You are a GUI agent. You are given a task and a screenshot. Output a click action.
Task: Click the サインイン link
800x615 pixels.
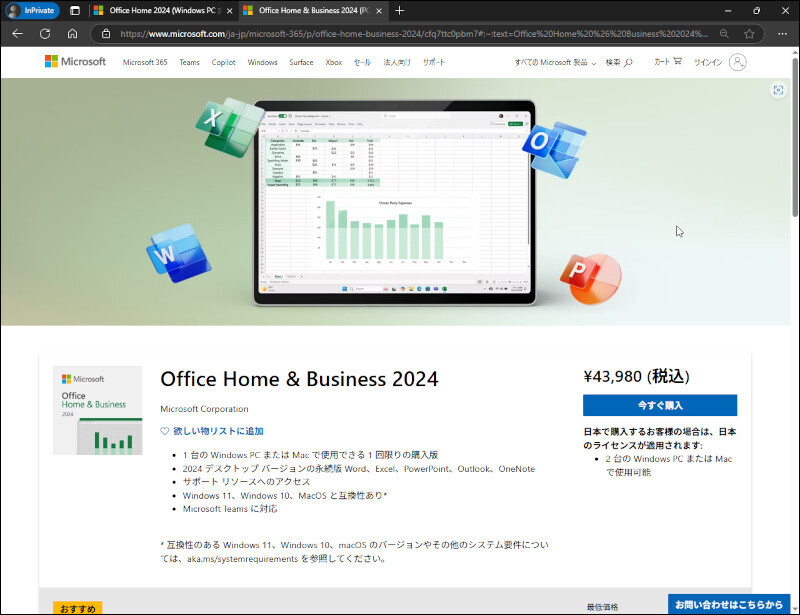point(708,62)
